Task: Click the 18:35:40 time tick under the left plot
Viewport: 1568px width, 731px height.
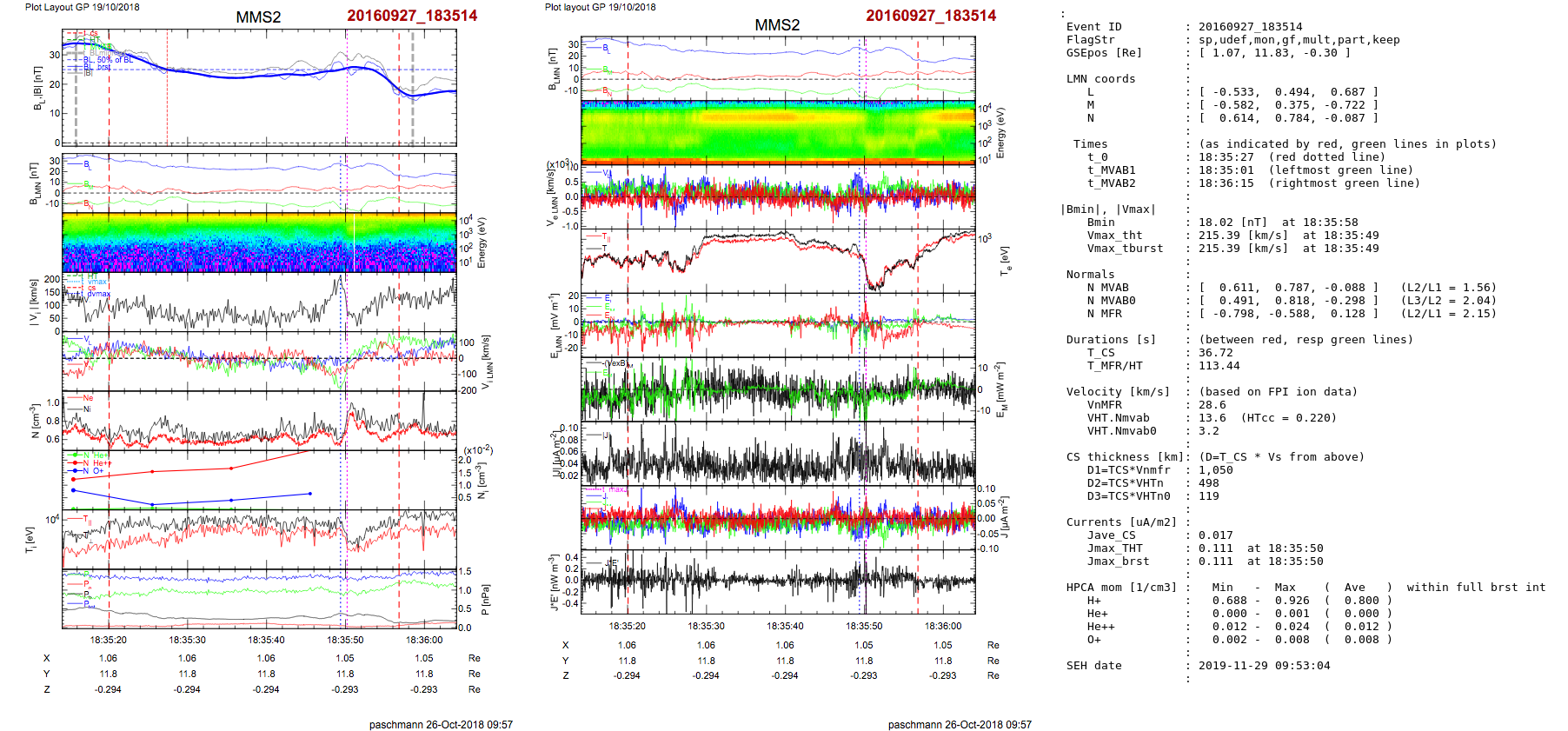Action: pyautogui.click(x=266, y=640)
